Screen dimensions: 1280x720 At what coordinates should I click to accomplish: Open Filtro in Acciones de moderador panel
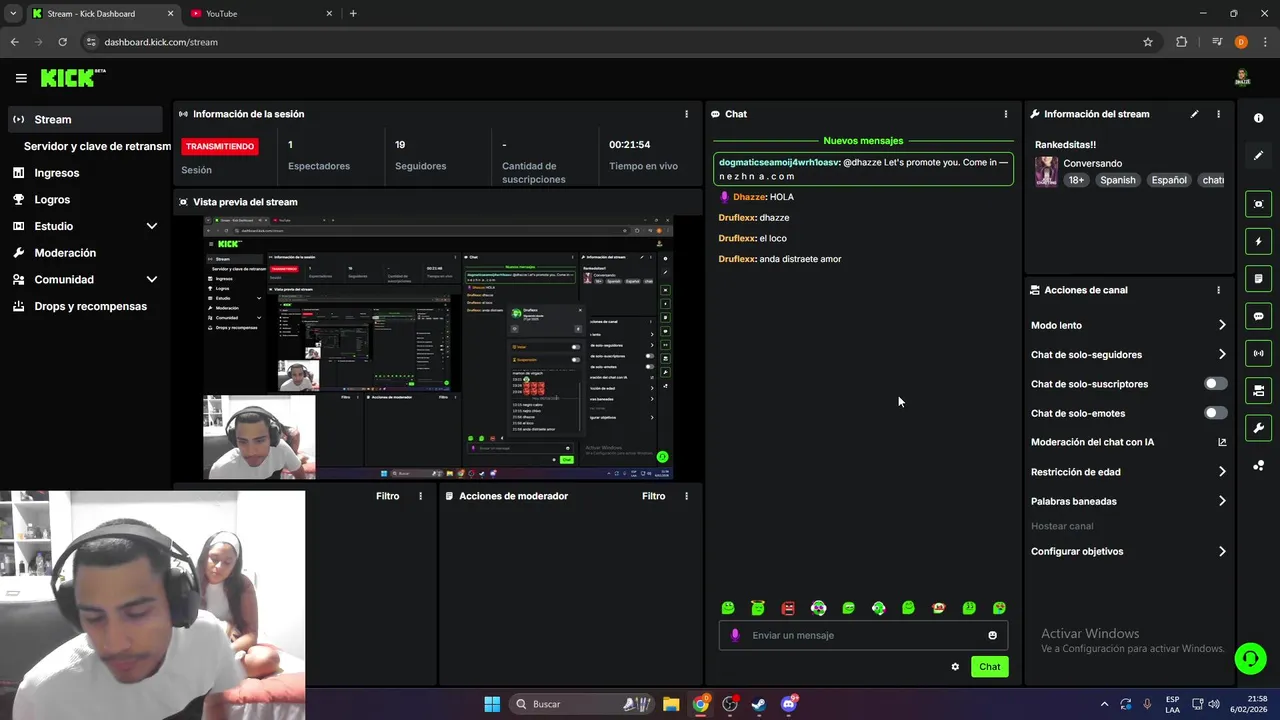[653, 496]
